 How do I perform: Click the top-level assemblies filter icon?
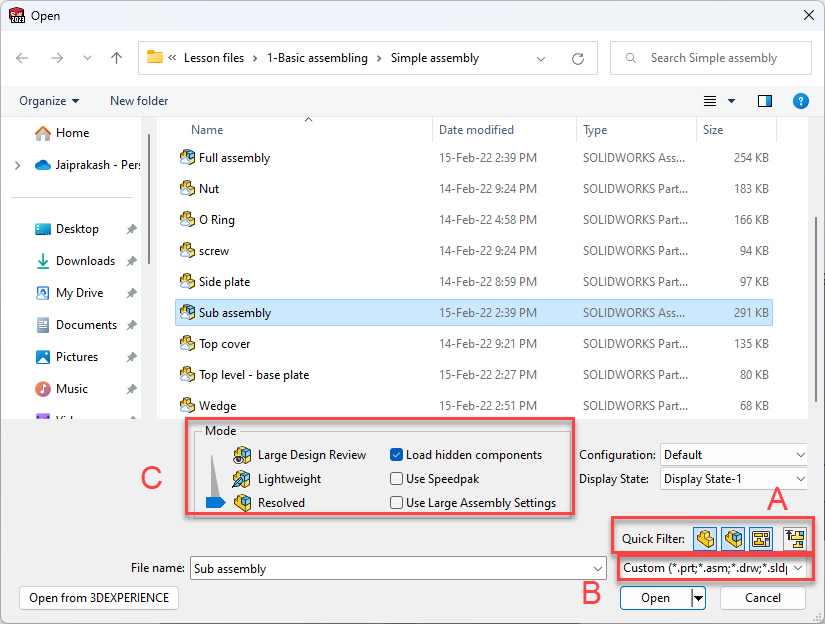pos(794,539)
